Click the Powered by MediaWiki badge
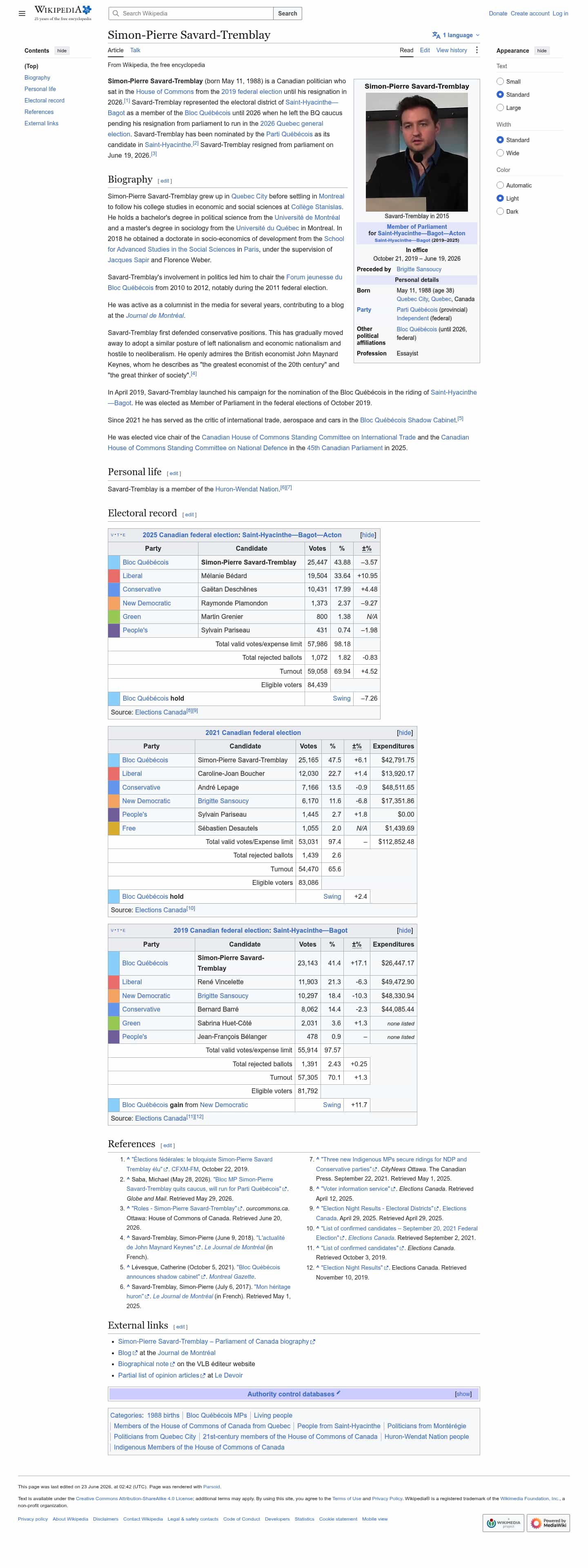The image size is (588, 1568). pos(548,1523)
